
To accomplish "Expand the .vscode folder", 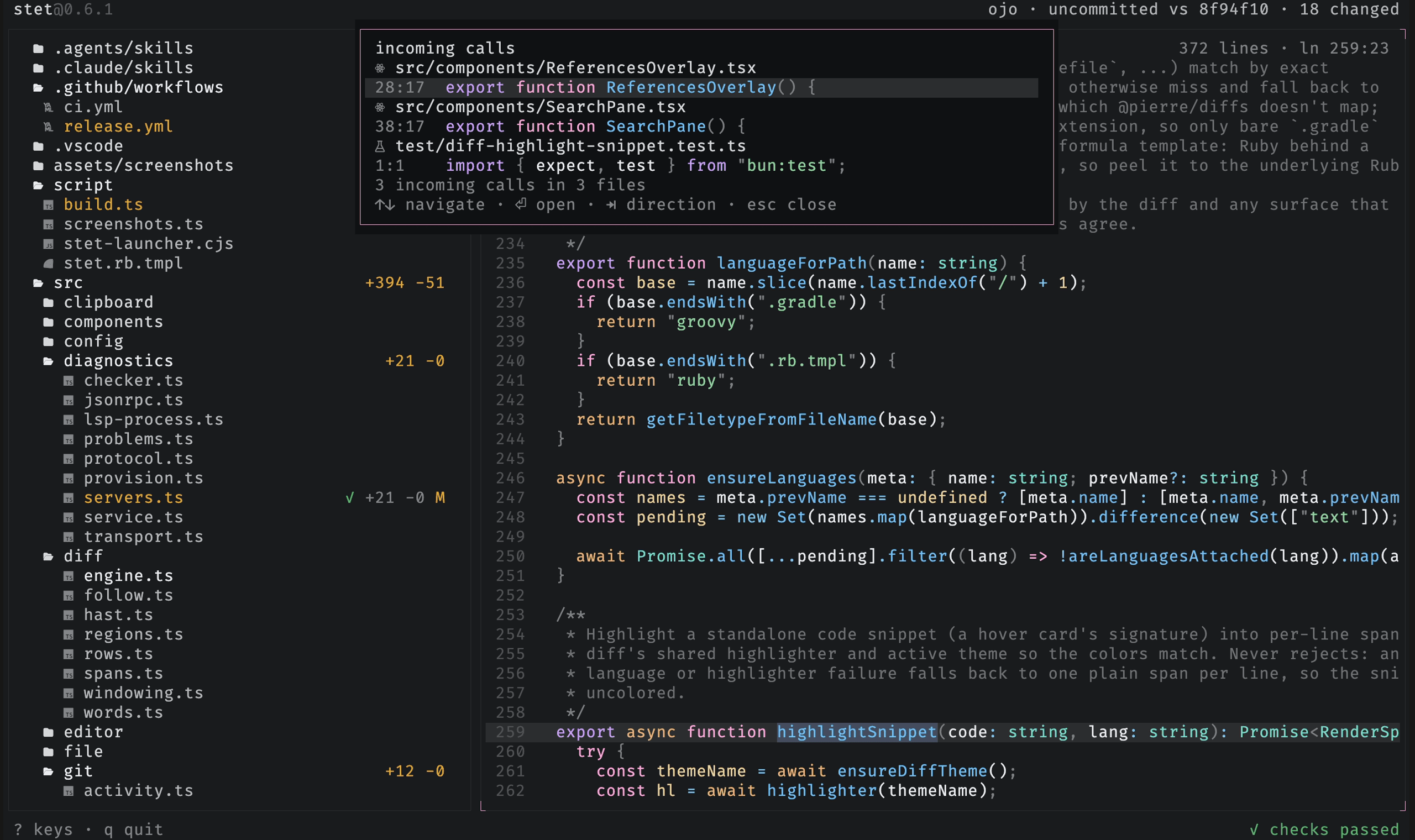I will [x=39, y=146].
